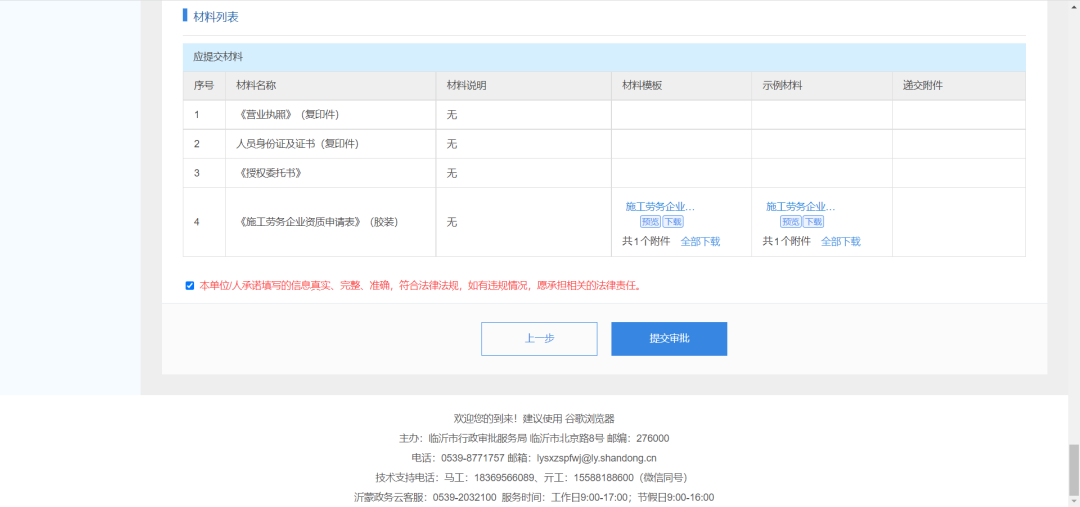Click 全部下载 in the 示例材料 column
Screen dimensions: 1080x507
841,242
